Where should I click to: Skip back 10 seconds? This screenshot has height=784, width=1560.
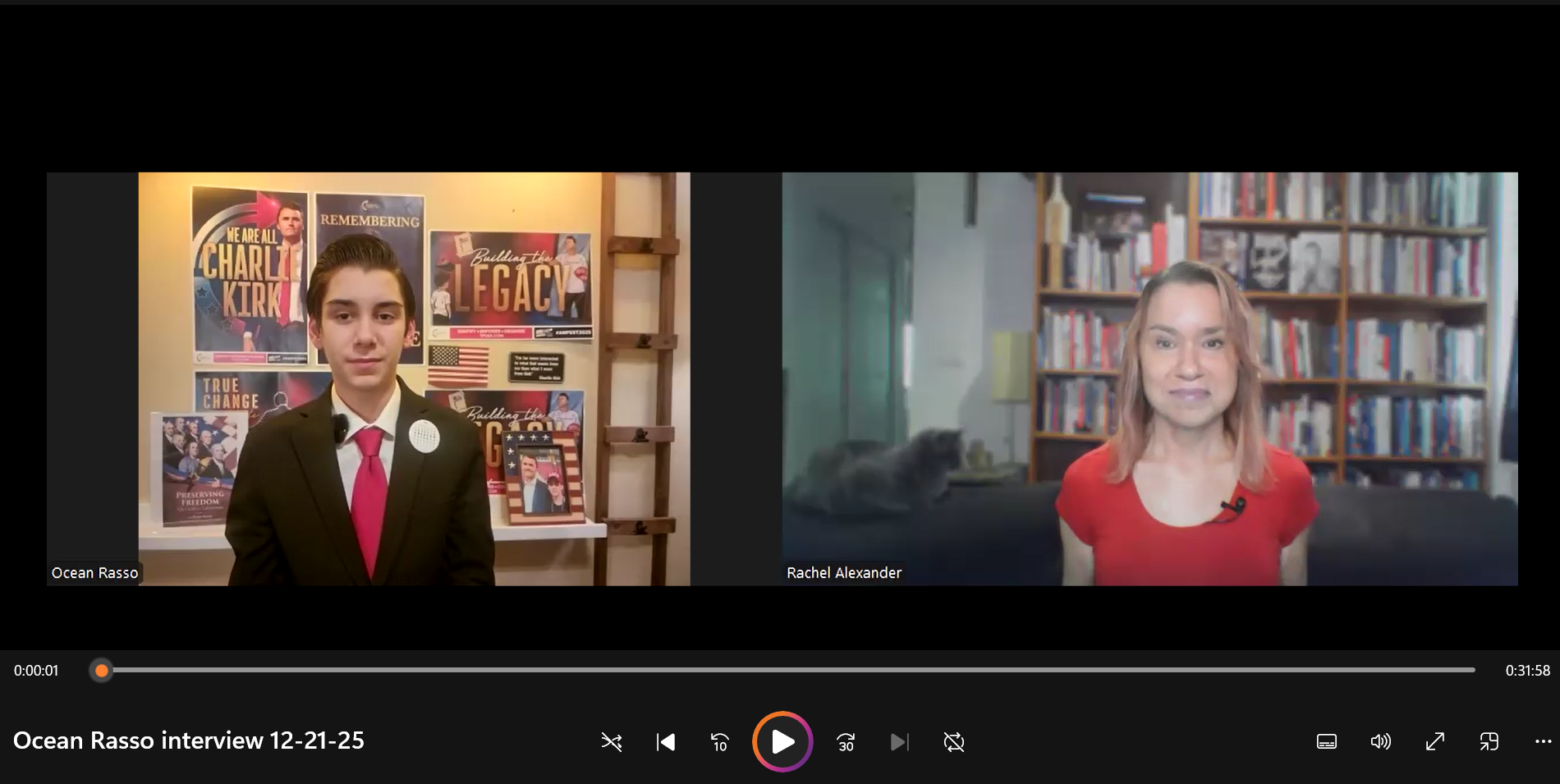pyautogui.click(x=719, y=742)
